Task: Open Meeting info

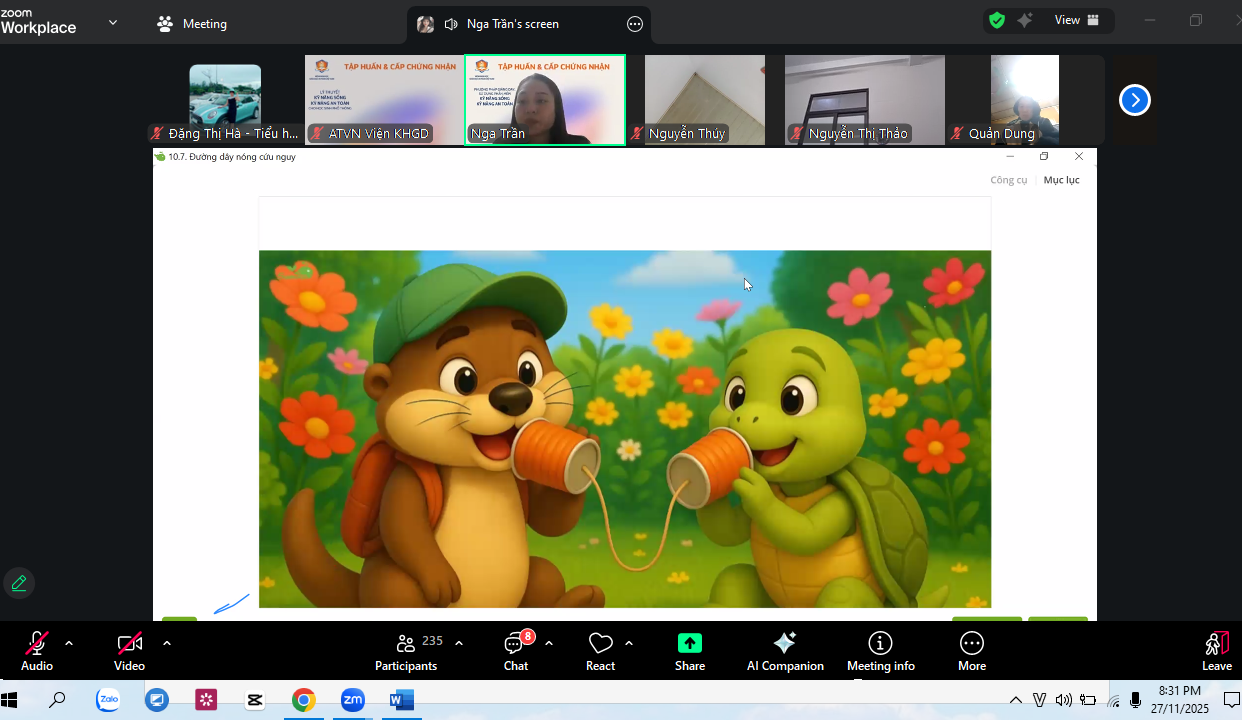Action: coord(880,651)
